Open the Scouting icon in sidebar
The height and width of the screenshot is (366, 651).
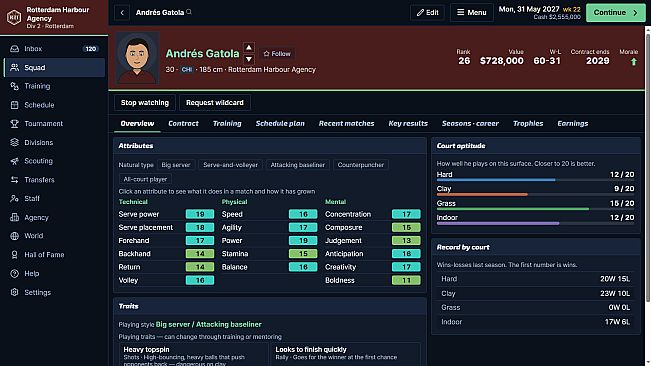pos(15,161)
